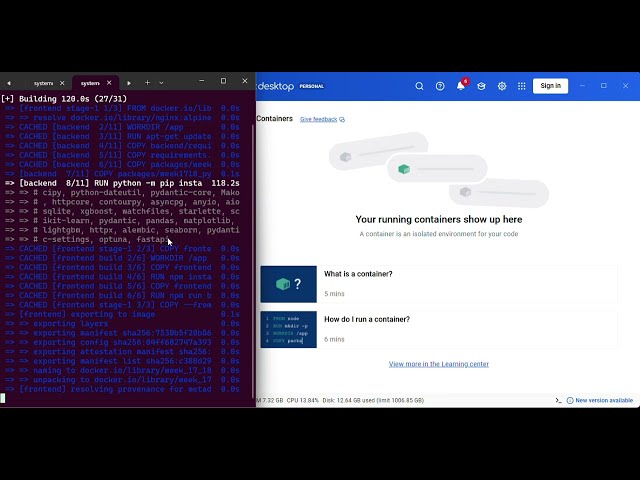Open Docker Desktop settings gear
Viewport: 640px width, 480px height.
coord(502,86)
